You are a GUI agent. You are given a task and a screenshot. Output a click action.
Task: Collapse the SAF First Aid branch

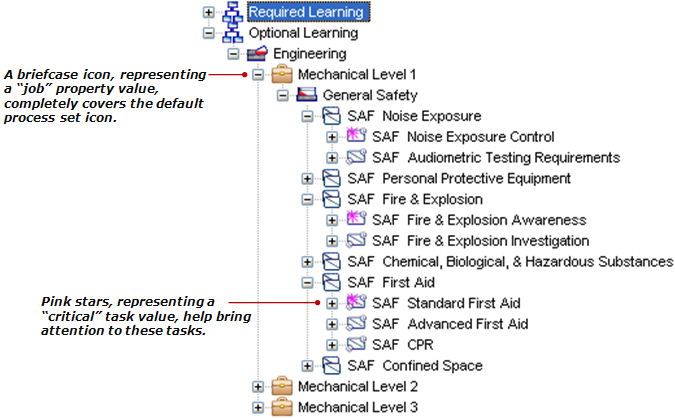click(308, 283)
